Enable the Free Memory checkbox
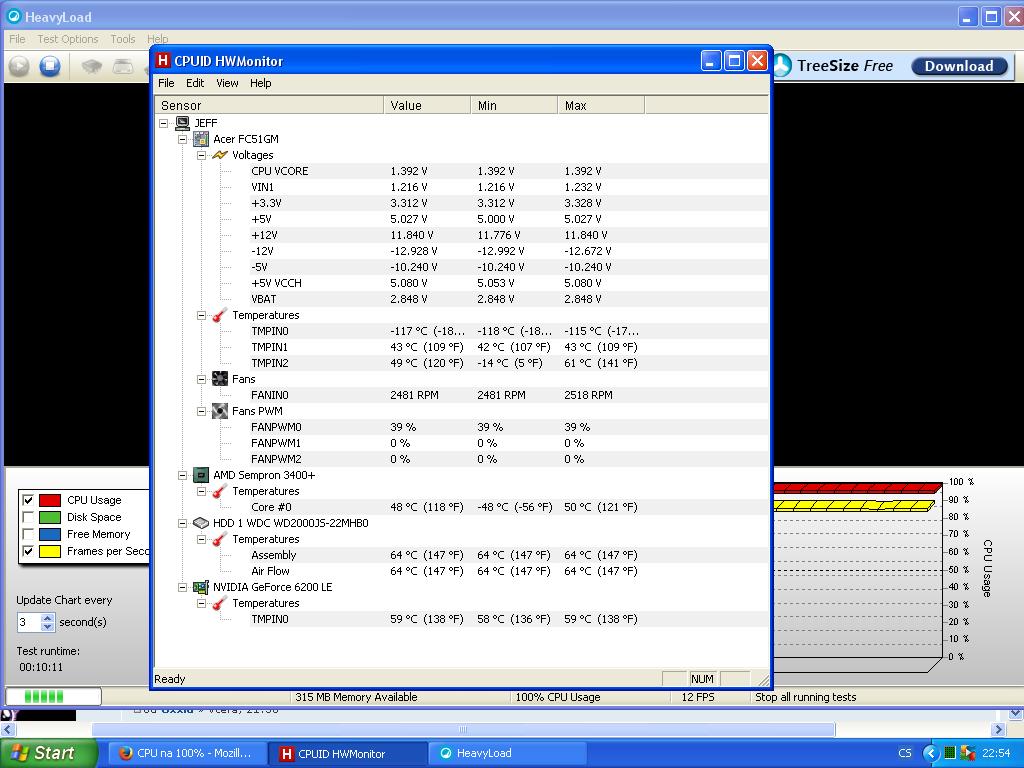Viewport: 1024px width, 768px height. tap(28, 534)
